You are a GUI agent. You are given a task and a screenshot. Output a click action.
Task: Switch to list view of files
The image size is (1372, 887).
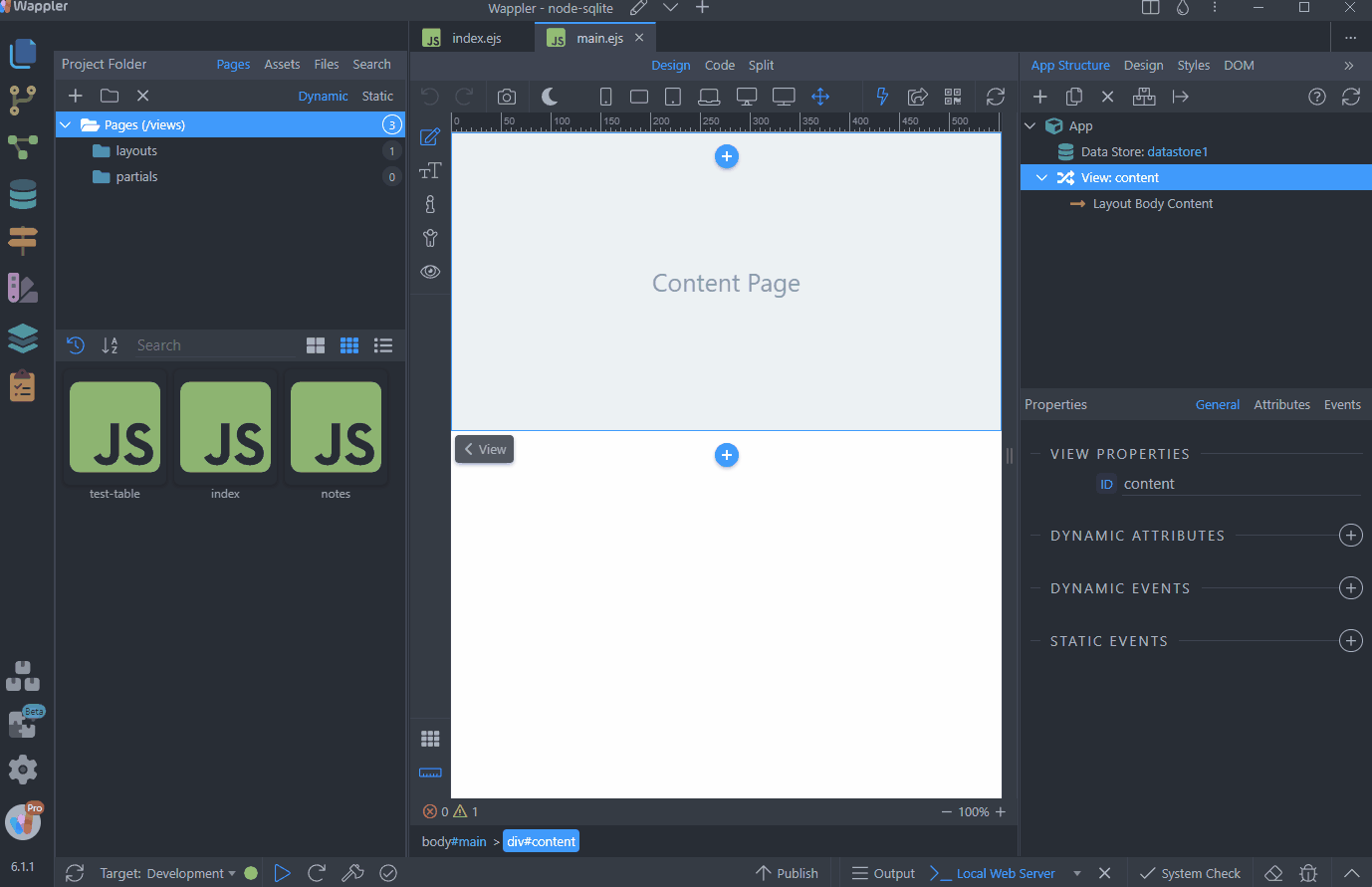point(383,345)
